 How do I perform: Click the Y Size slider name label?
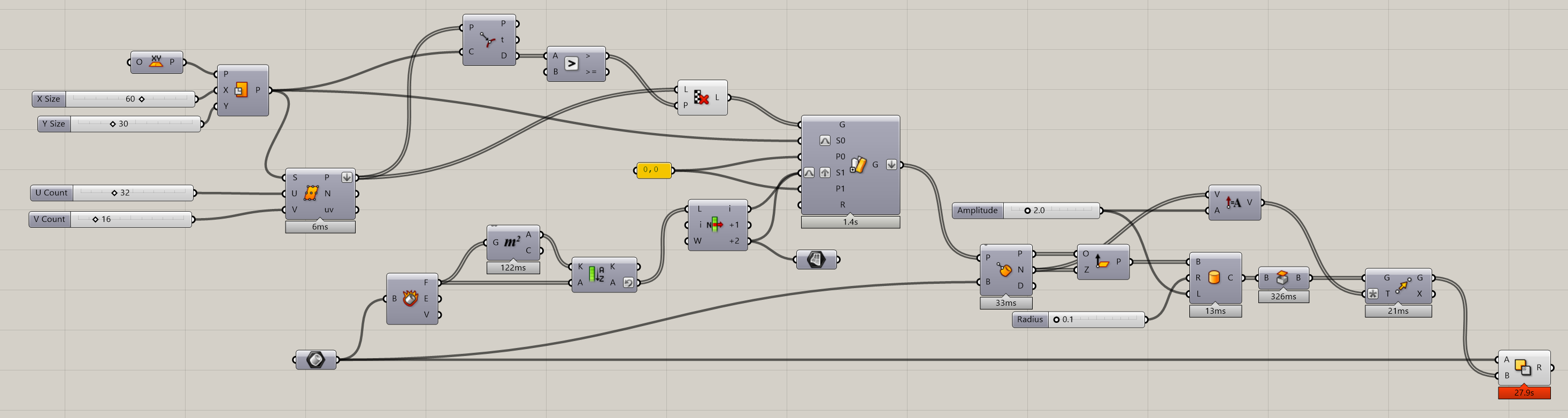(x=54, y=124)
